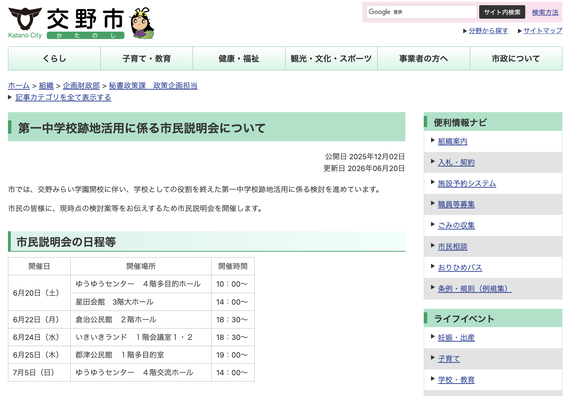Click the 開催場所 column header

141,267
